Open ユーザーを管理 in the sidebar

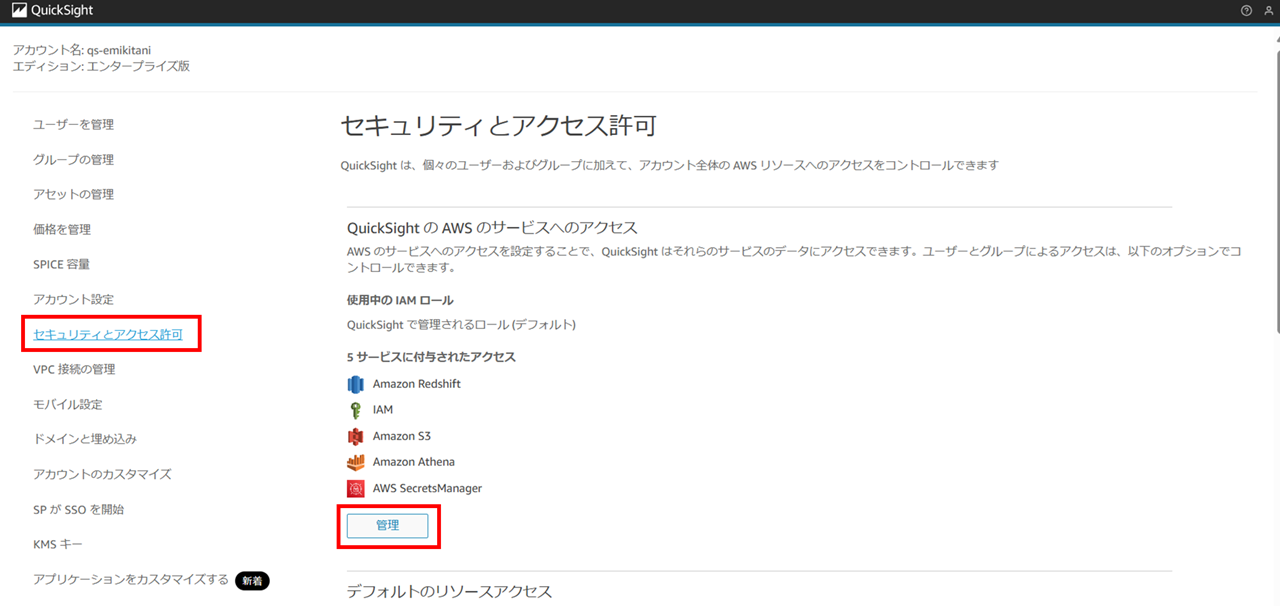point(73,125)
